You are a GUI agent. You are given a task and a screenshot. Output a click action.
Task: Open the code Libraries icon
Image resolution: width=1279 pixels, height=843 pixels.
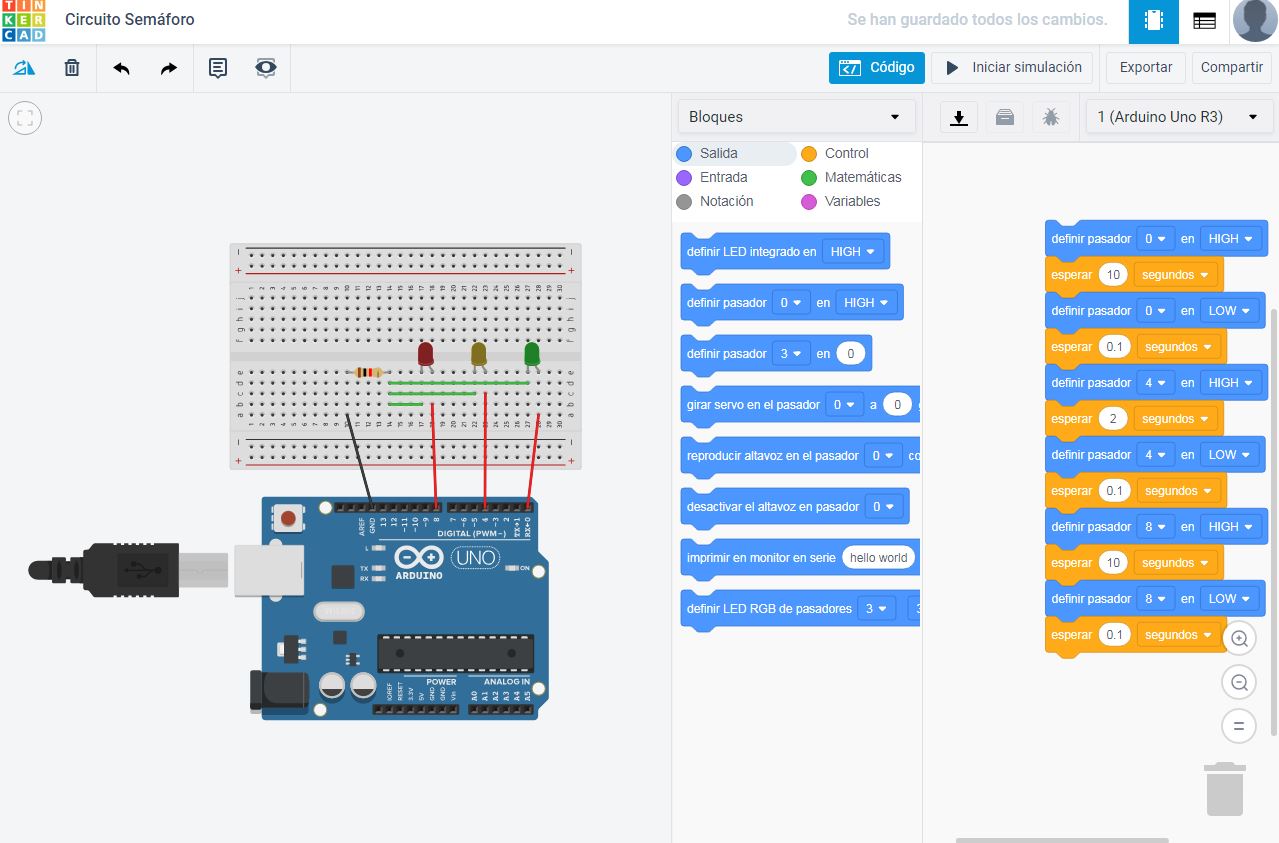[x=1004, y=117]
